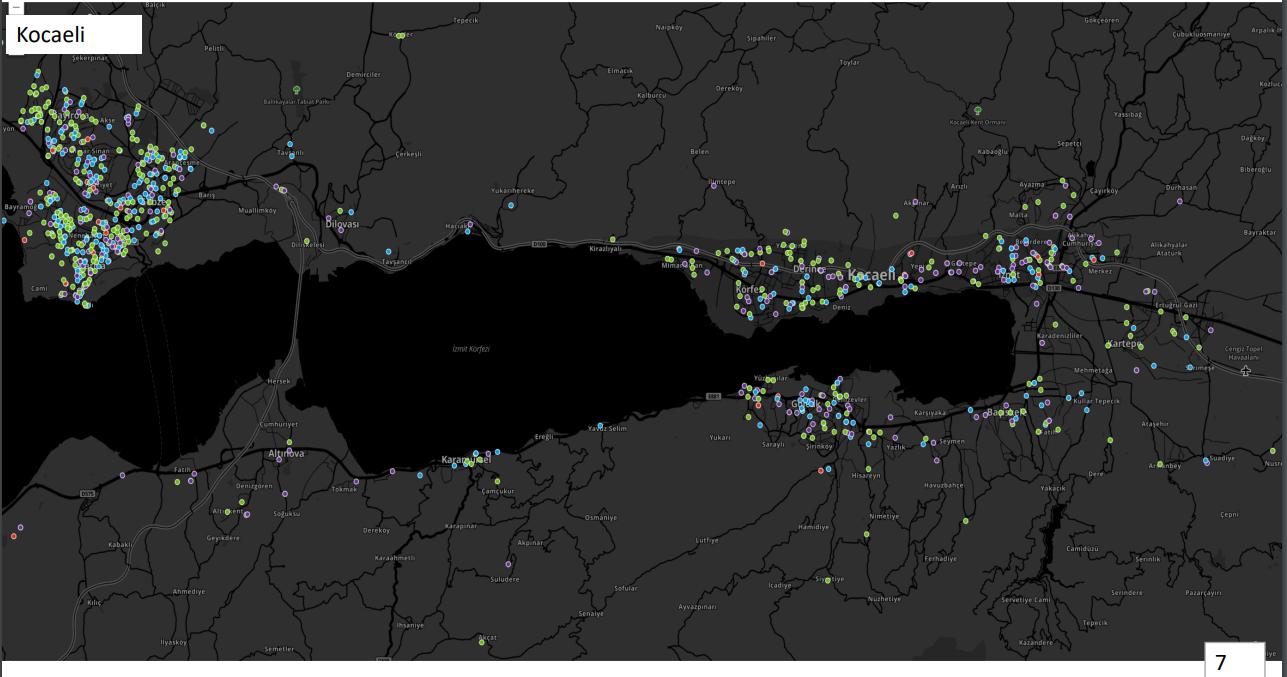The height and width of the screenshot is (677, 1287).
Task: Click the Biberoğlu map label
Action: (x=1254, y=169)
